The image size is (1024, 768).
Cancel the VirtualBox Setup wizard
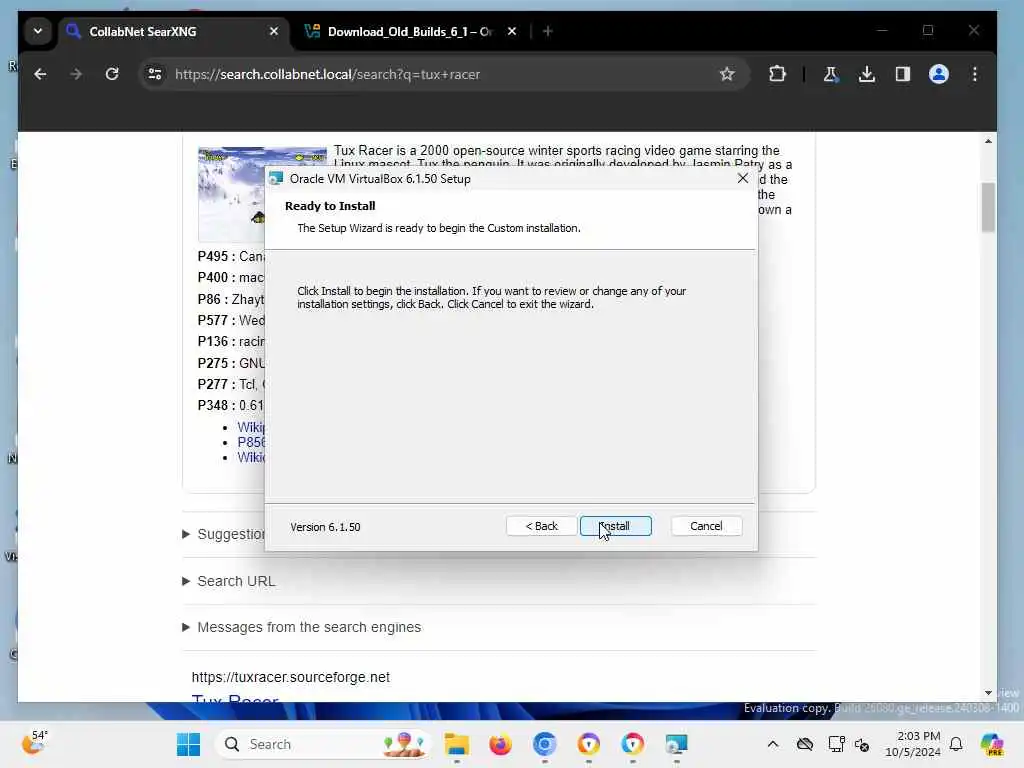[706, 526]
